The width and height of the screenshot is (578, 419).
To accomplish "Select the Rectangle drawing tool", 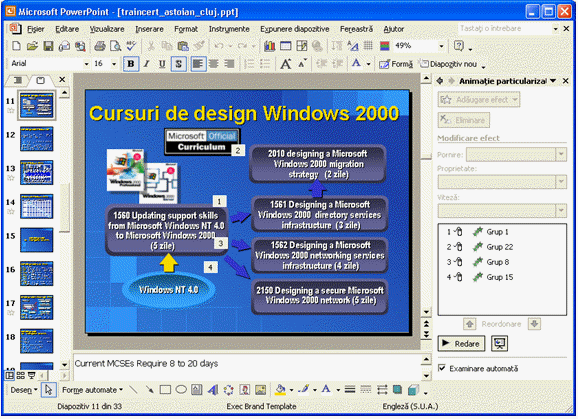I will click(x=165, y=390).
